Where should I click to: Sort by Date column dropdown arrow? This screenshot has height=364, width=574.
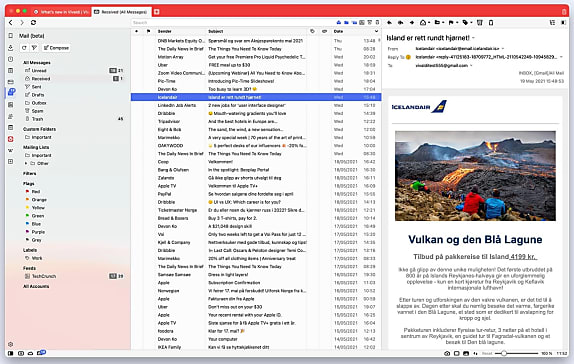pos(376,31)
